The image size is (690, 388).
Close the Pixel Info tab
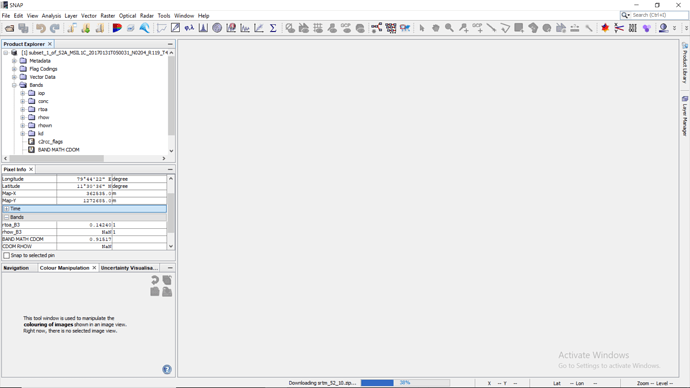pyautogui.click(x=31, y=169)
